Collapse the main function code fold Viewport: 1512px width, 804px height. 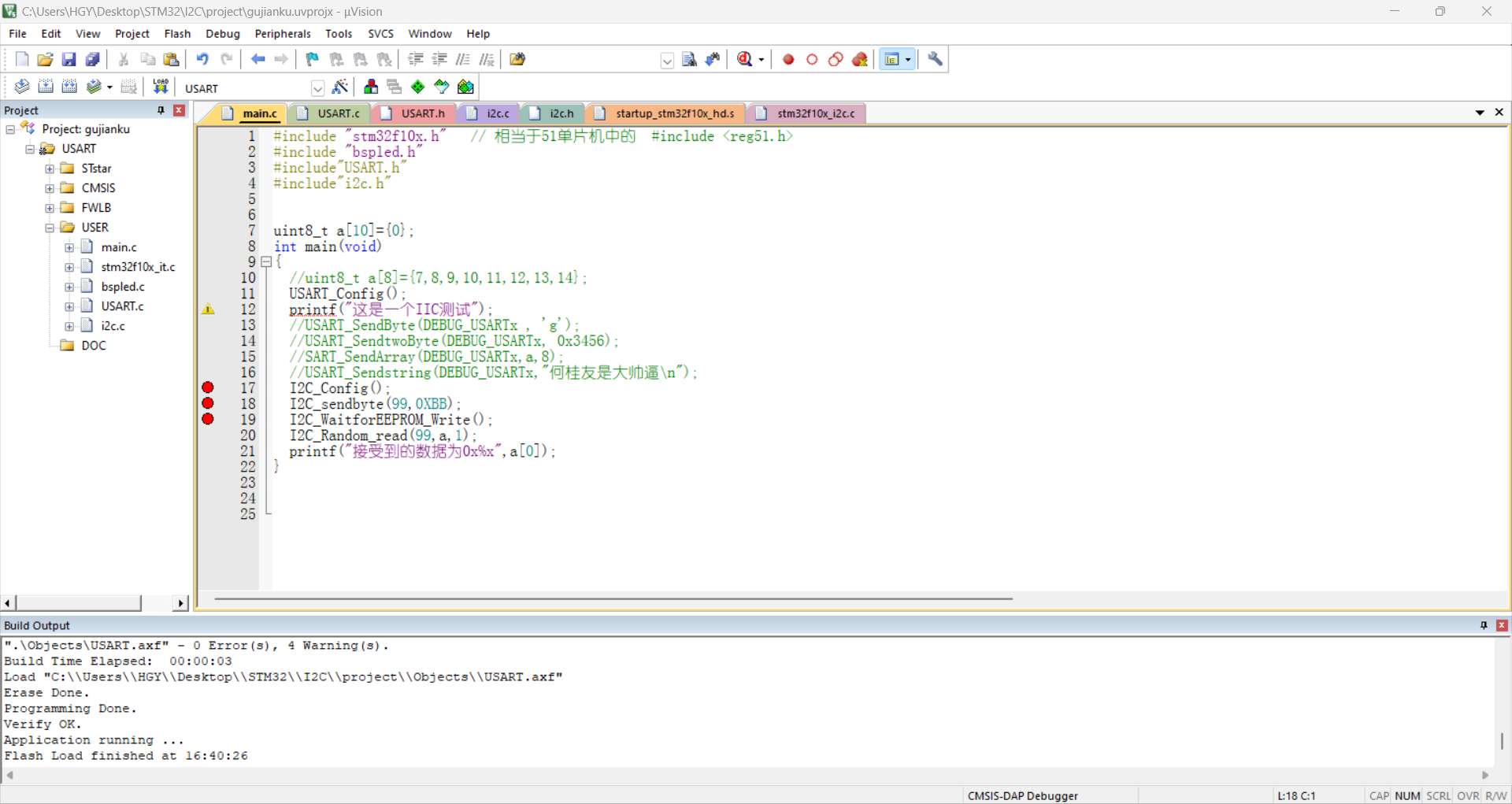click(266, 261)
